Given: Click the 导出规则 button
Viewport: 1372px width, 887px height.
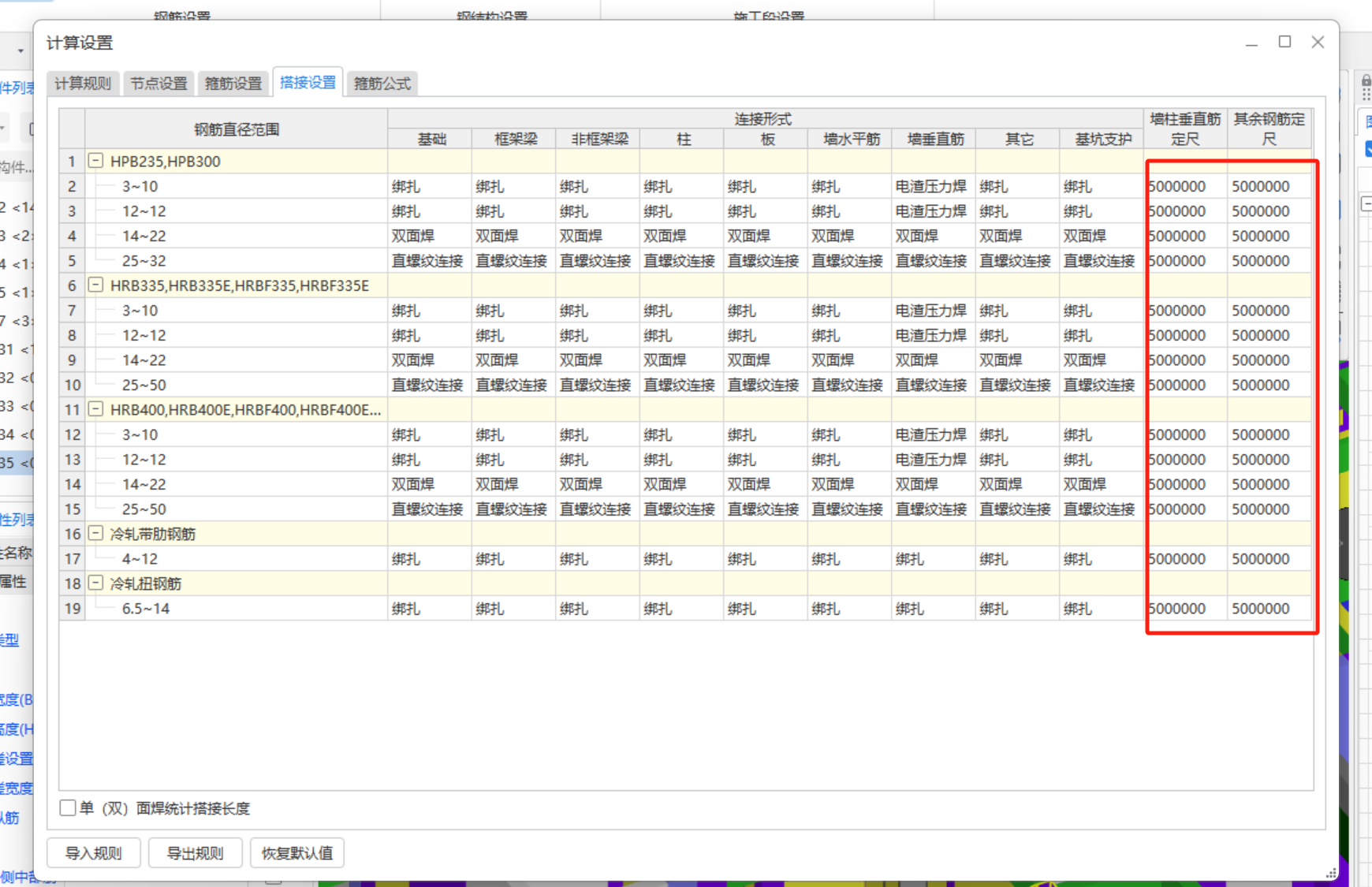Looking at the screenshot, I should [196, 853].
